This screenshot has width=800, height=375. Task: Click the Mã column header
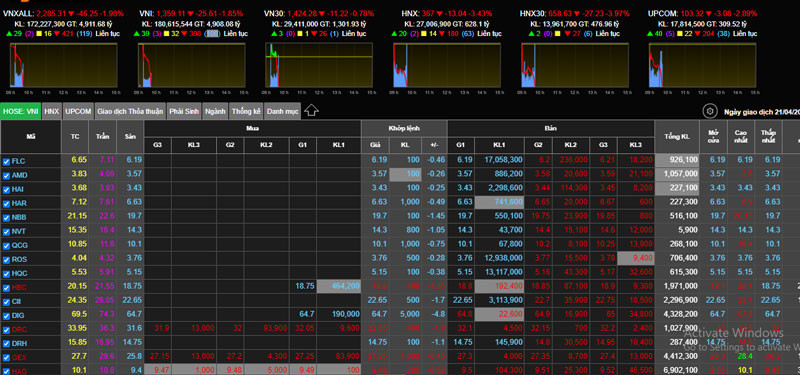tap(31, 137)
